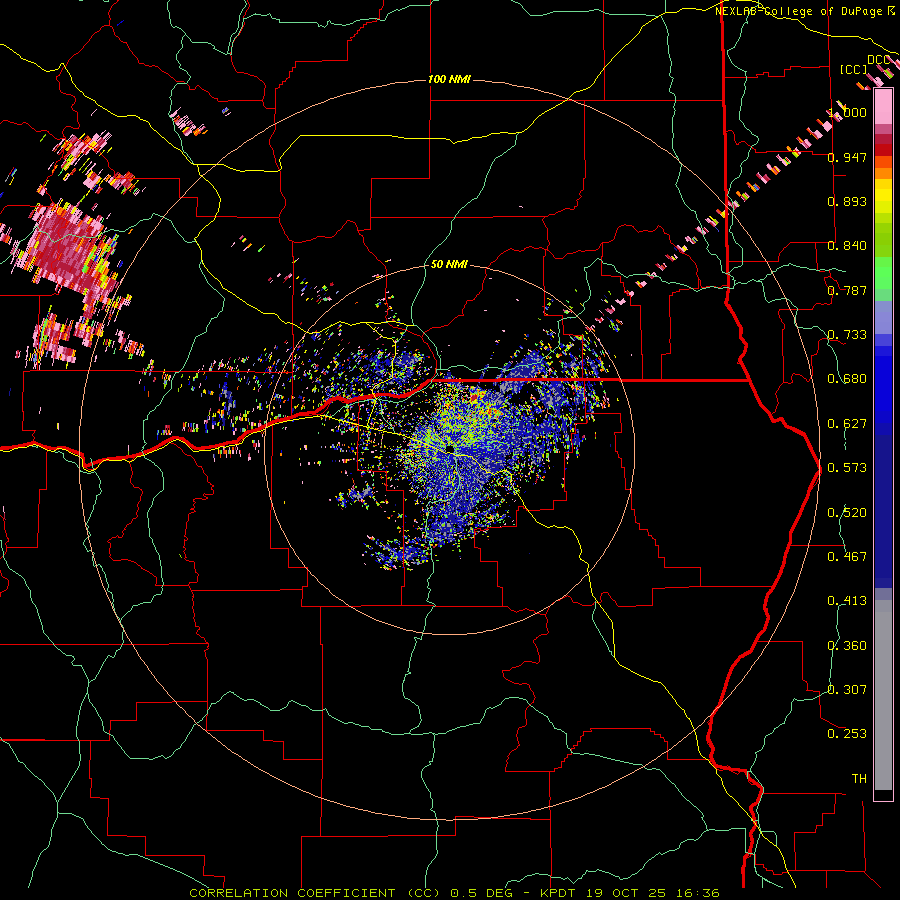Click the 16:36 timestamp in the caption
The height and width of the screenshot is (900, 900).
point(697,893)
